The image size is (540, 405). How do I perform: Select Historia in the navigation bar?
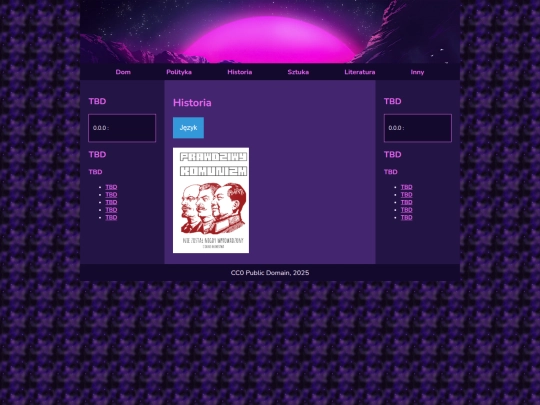[240, 72]
